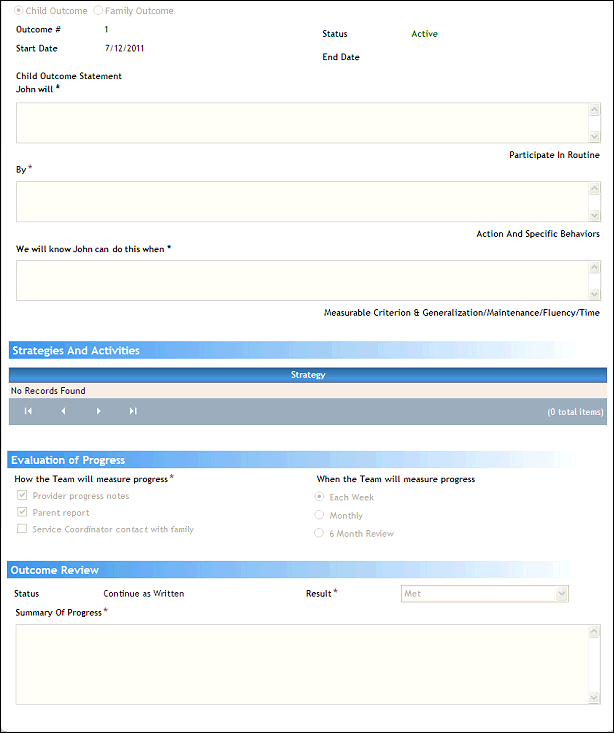Click down arrow in Summary Of Progress scrollbar

tap(594, 697)
